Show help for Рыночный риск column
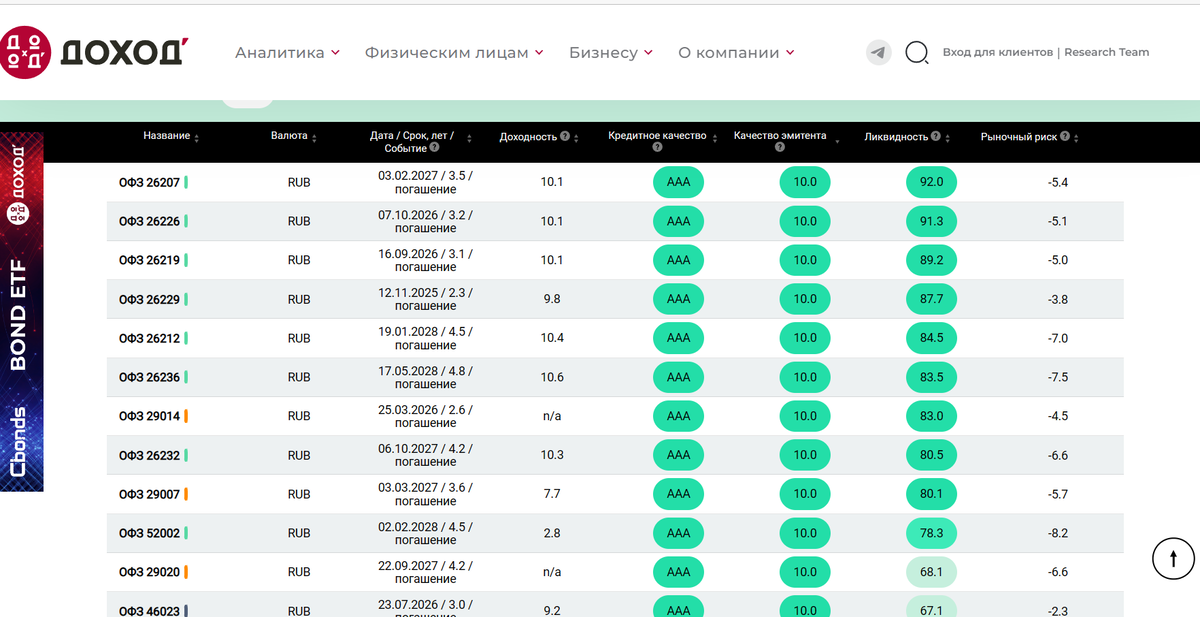The image size is (1200, 617). click(1065, 136)
